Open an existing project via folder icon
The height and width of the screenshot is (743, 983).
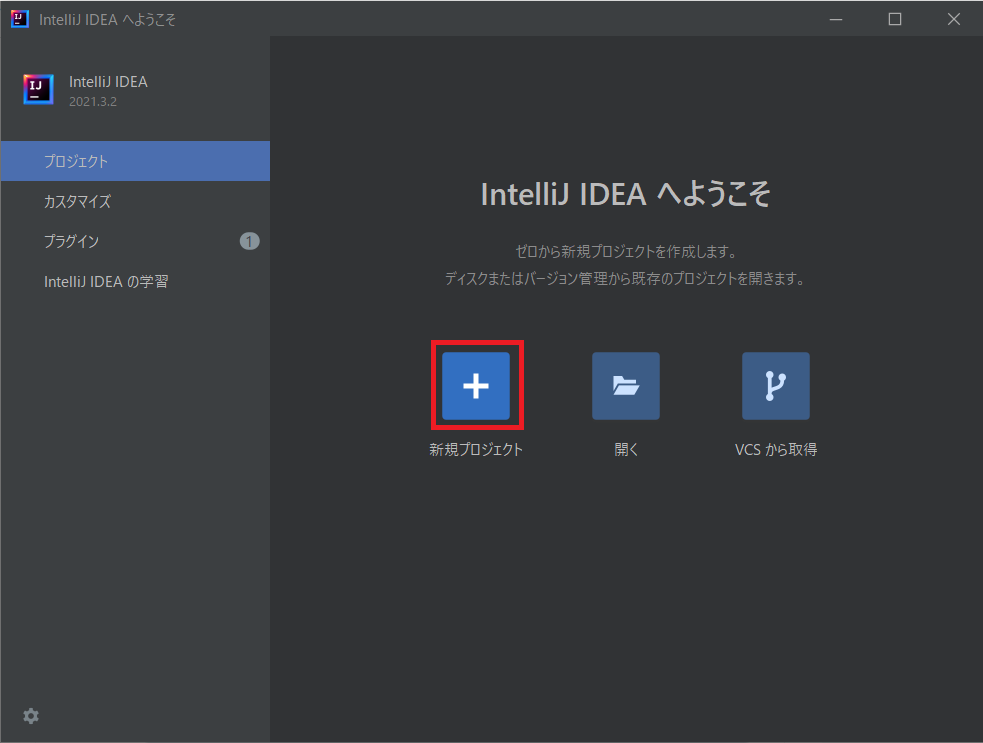[626, 386]
